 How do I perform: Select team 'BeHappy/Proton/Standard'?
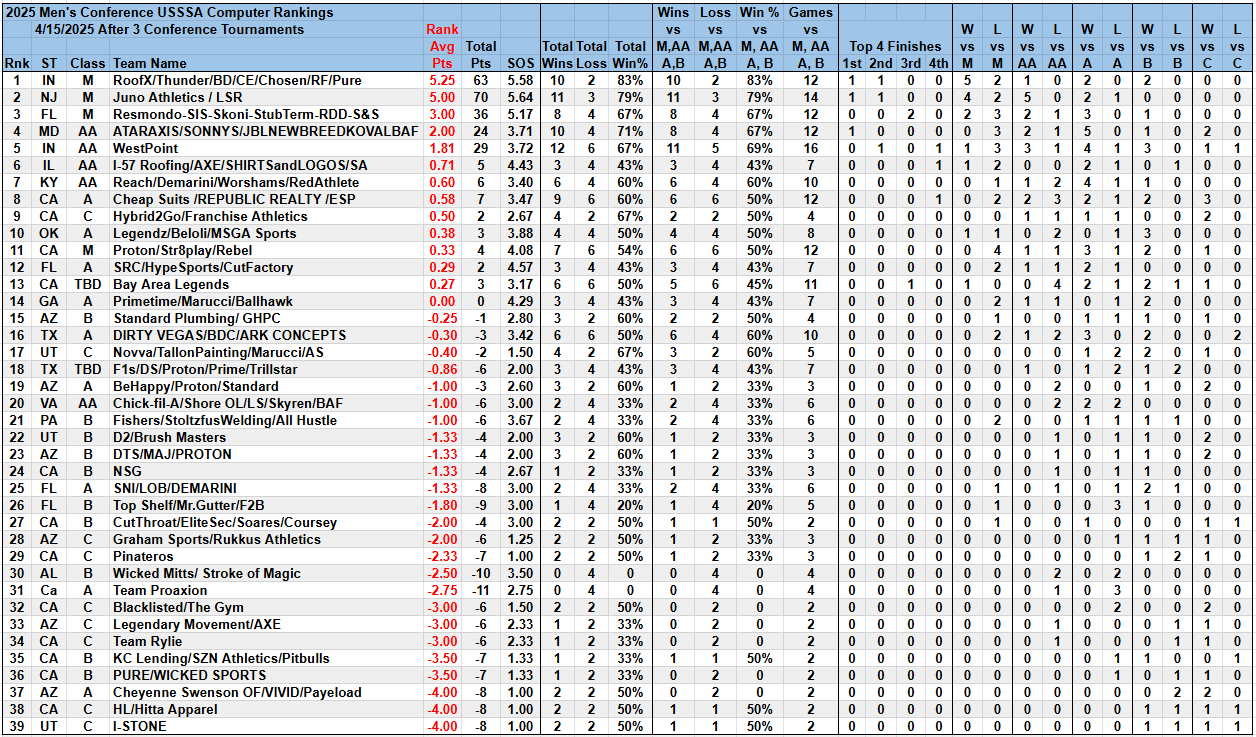[196, 386]
